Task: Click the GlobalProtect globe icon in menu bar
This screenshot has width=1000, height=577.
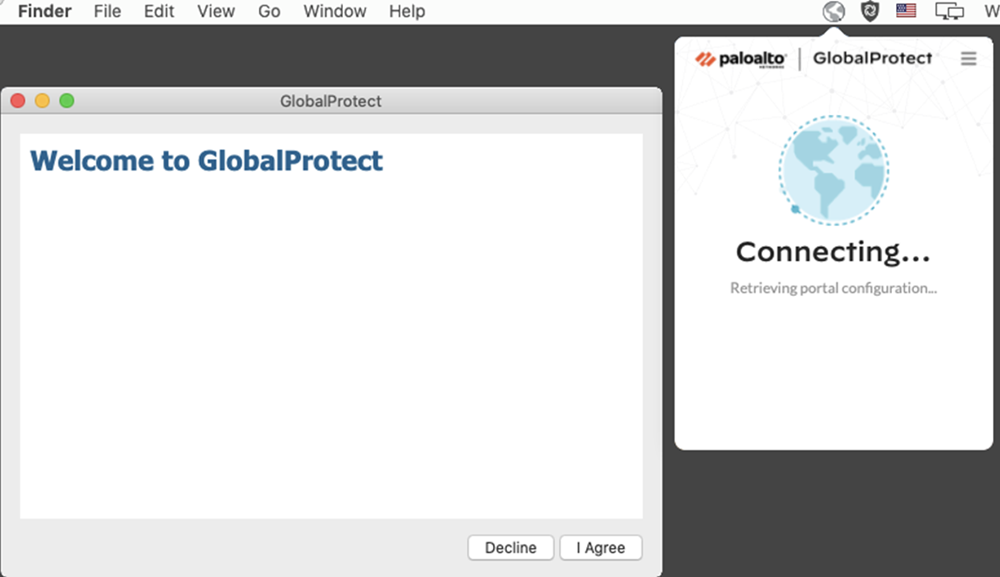Action: [833, 12]
